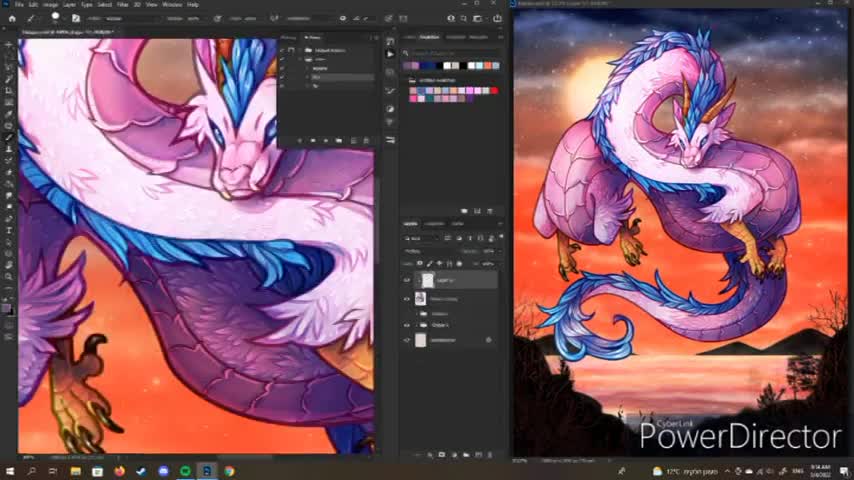The image size is (854, 480).
Task: Switch to the Channels tab
Action: (x=434, y=223)
